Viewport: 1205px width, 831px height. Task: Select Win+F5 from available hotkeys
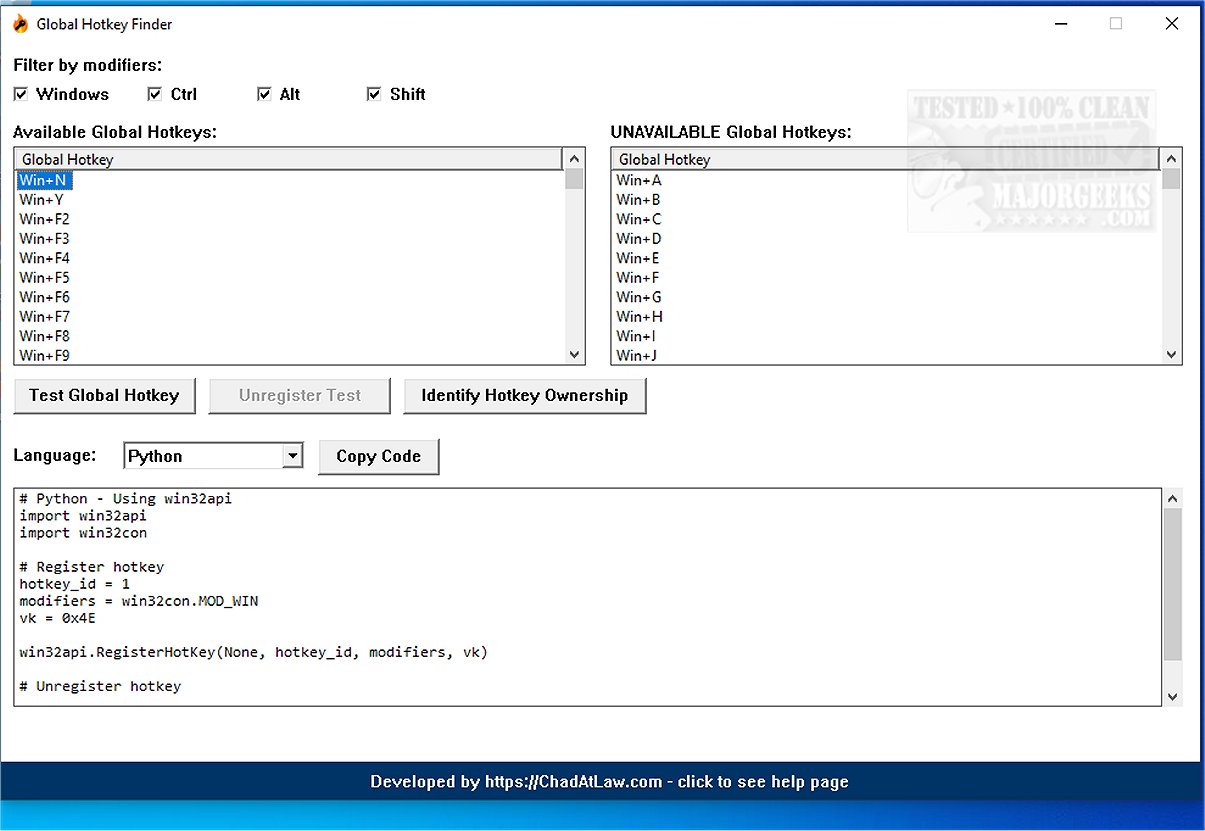pyautogui.click(x=44, y=277)
